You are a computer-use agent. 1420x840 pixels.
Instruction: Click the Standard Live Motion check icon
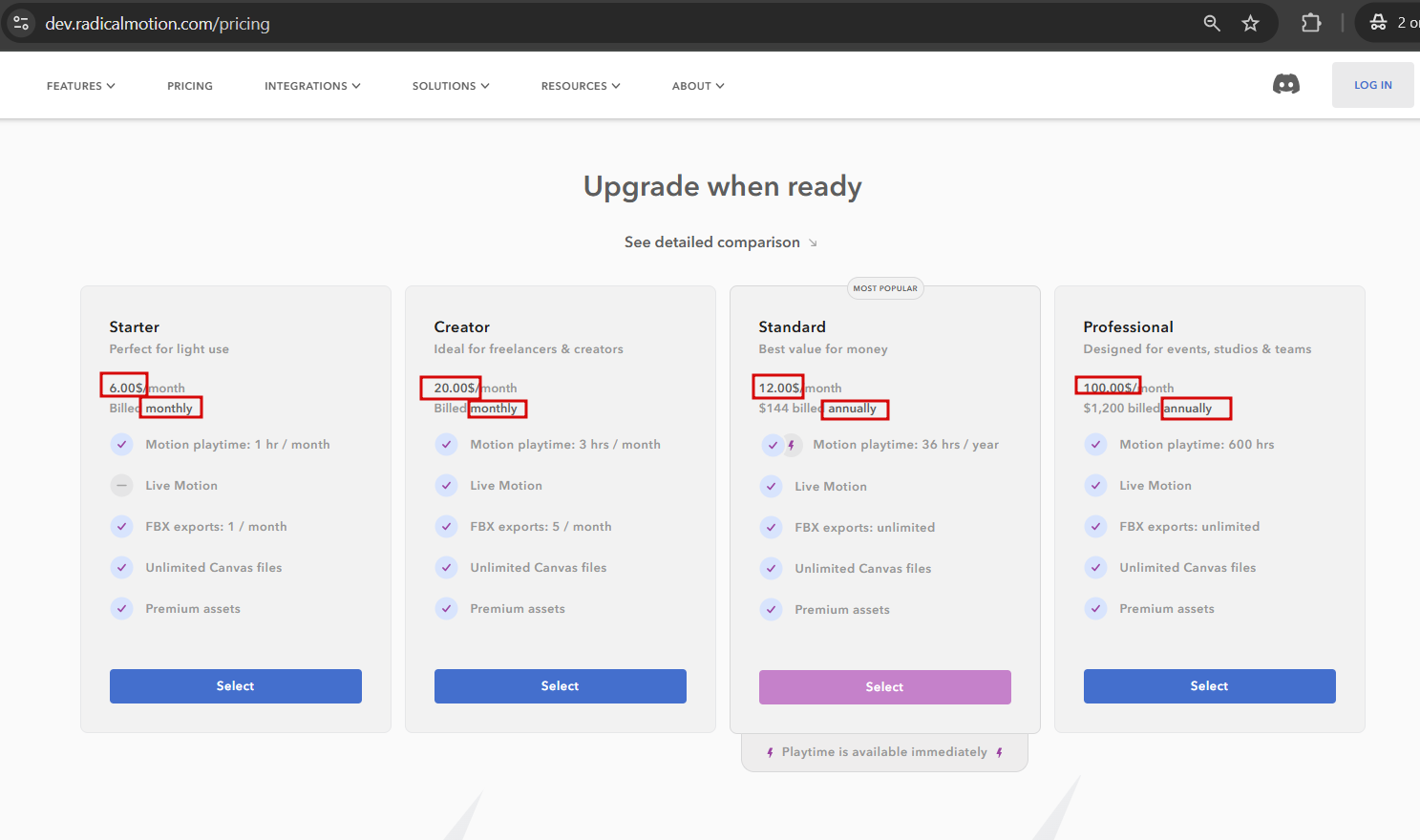(x=771, y=487)
